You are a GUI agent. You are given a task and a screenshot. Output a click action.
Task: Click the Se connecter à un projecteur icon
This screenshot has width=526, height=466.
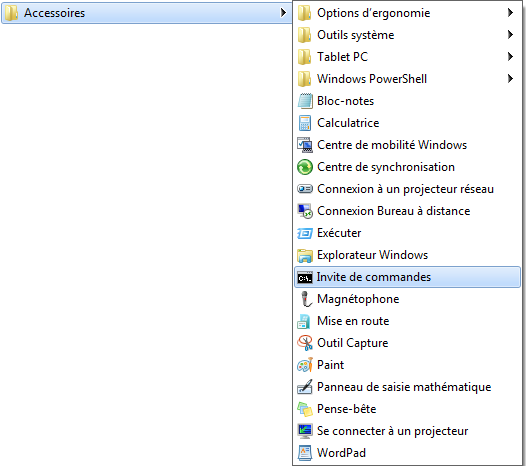(305, 431)
